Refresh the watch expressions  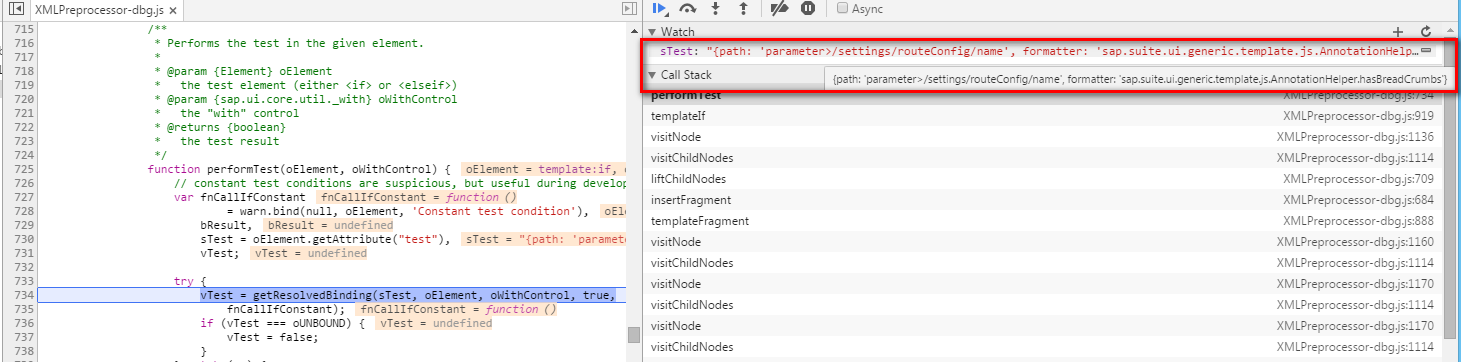(x=1426, y=32)
